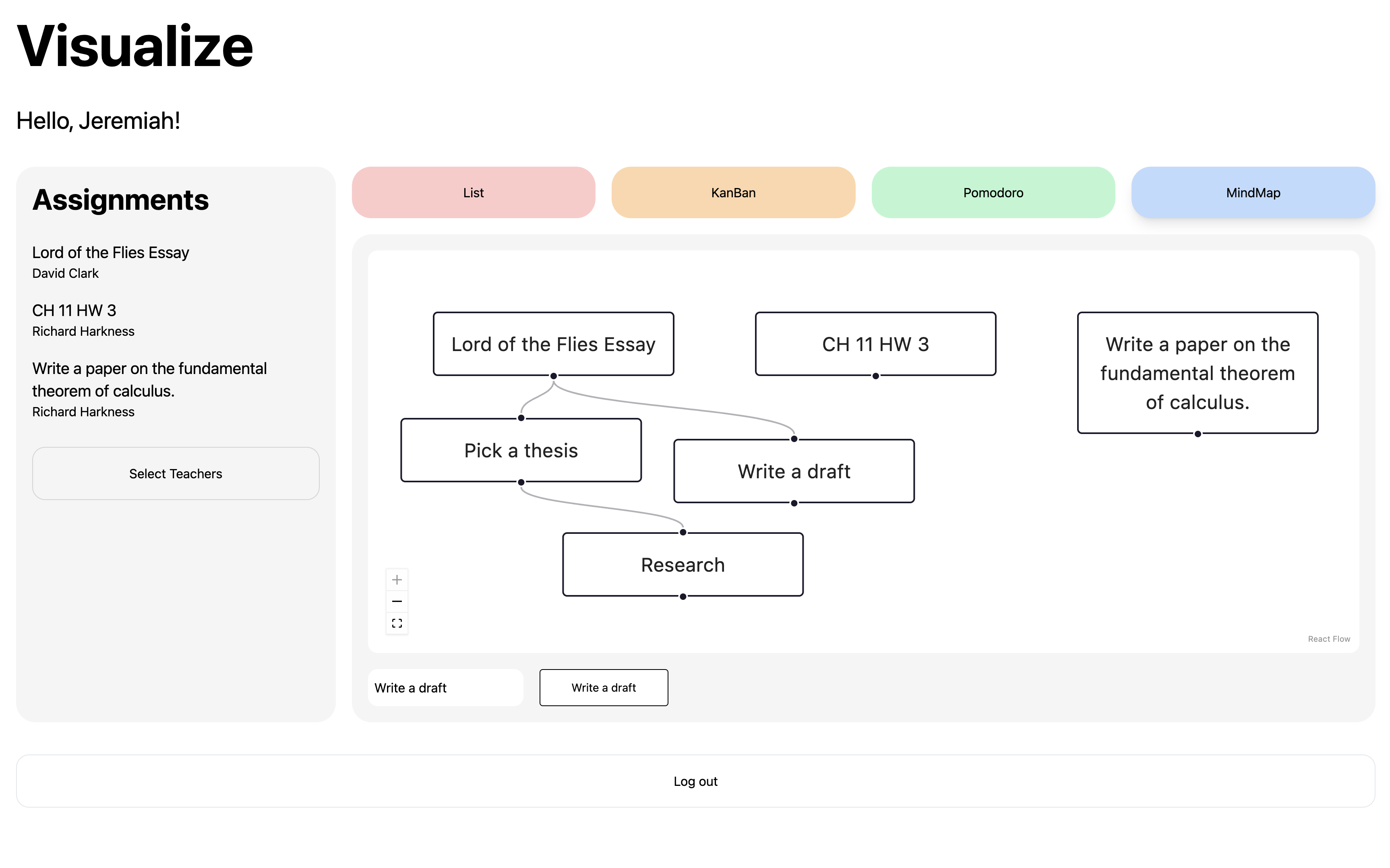1390x868 pixels.
Task: Click bottom handle of Research node
Action: [x=683, y=597]
